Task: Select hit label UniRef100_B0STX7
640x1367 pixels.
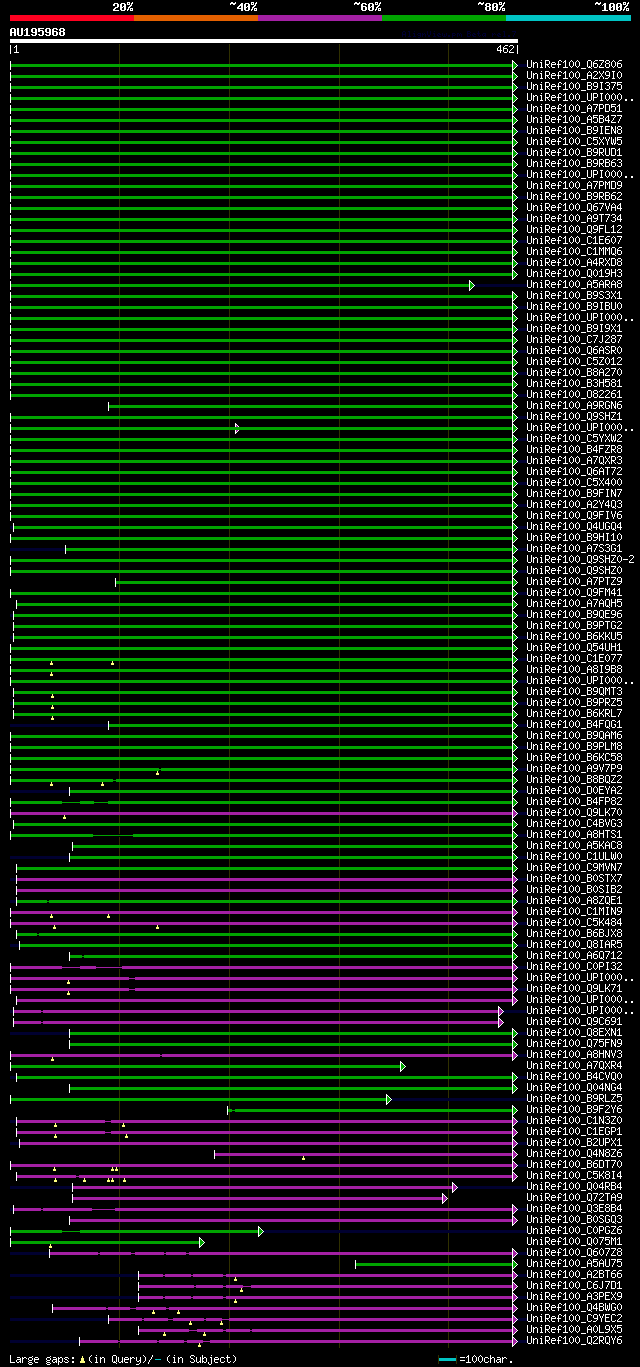Action: (574, 878)
